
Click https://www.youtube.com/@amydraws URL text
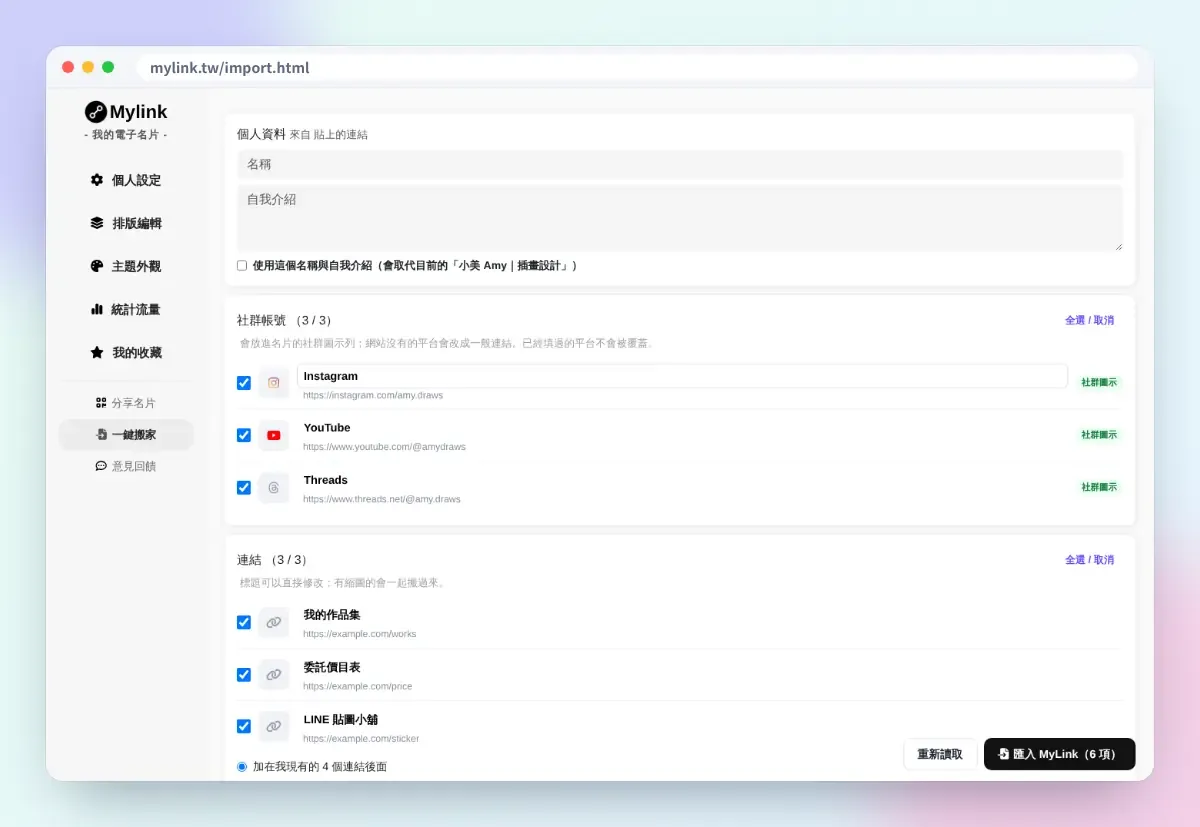(384, 447)
